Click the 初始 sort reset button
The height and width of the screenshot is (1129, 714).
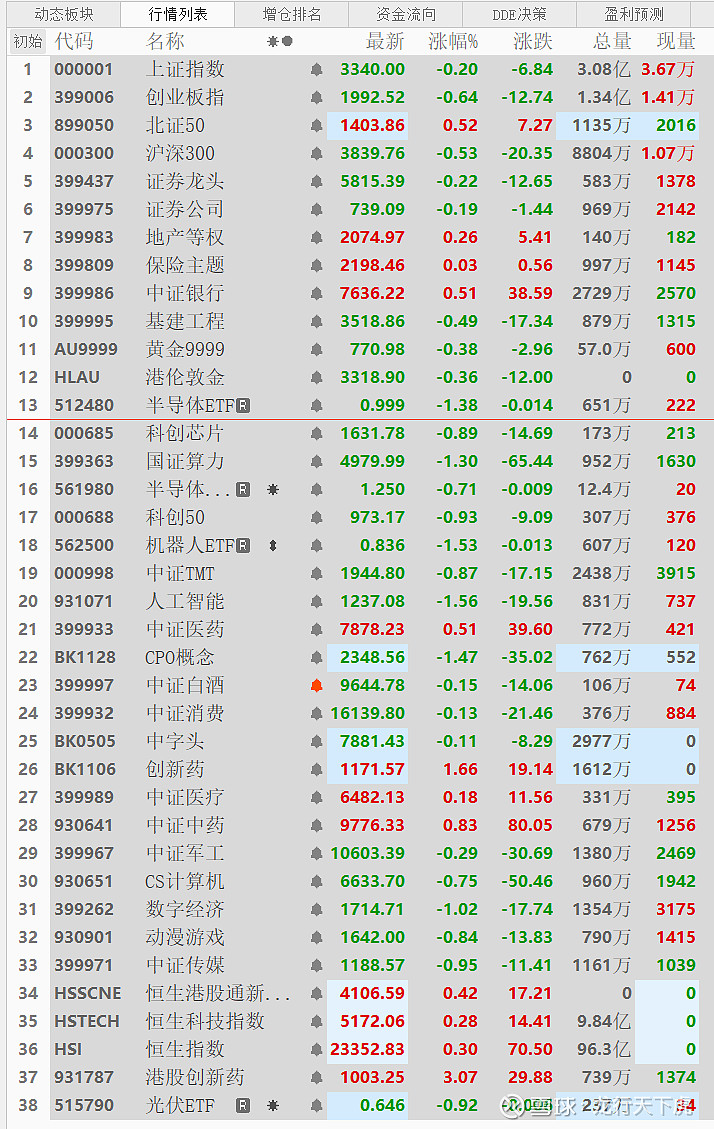[28, 42]
